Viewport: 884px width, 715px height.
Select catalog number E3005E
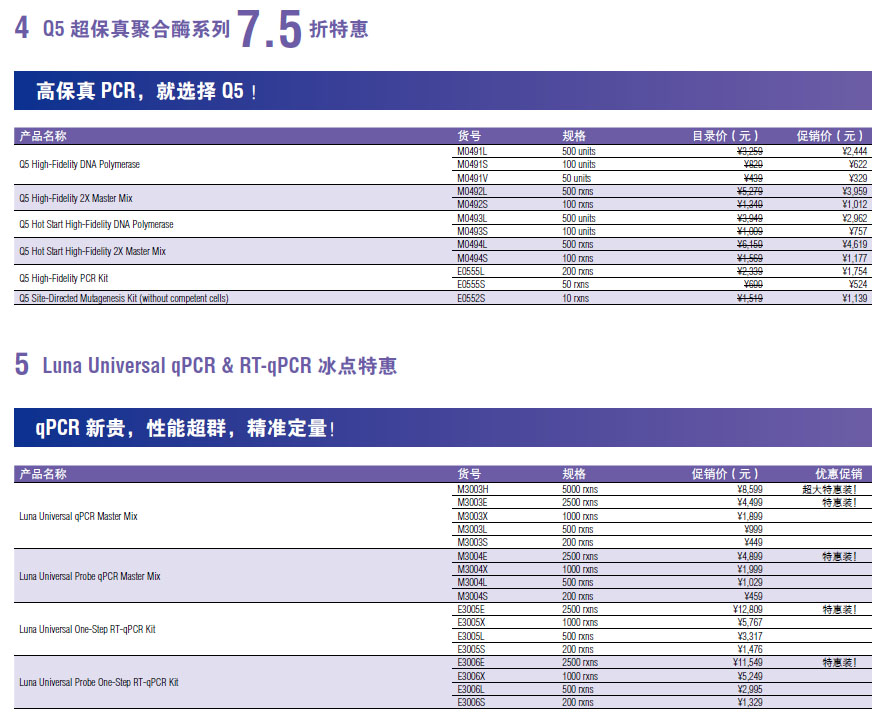[x=471, y=610]
